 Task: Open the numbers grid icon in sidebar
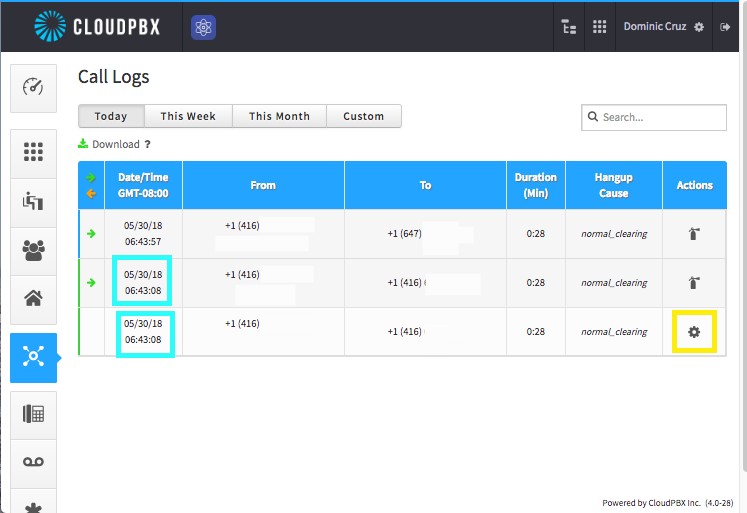pyautogui.click(x=33, y=152)
